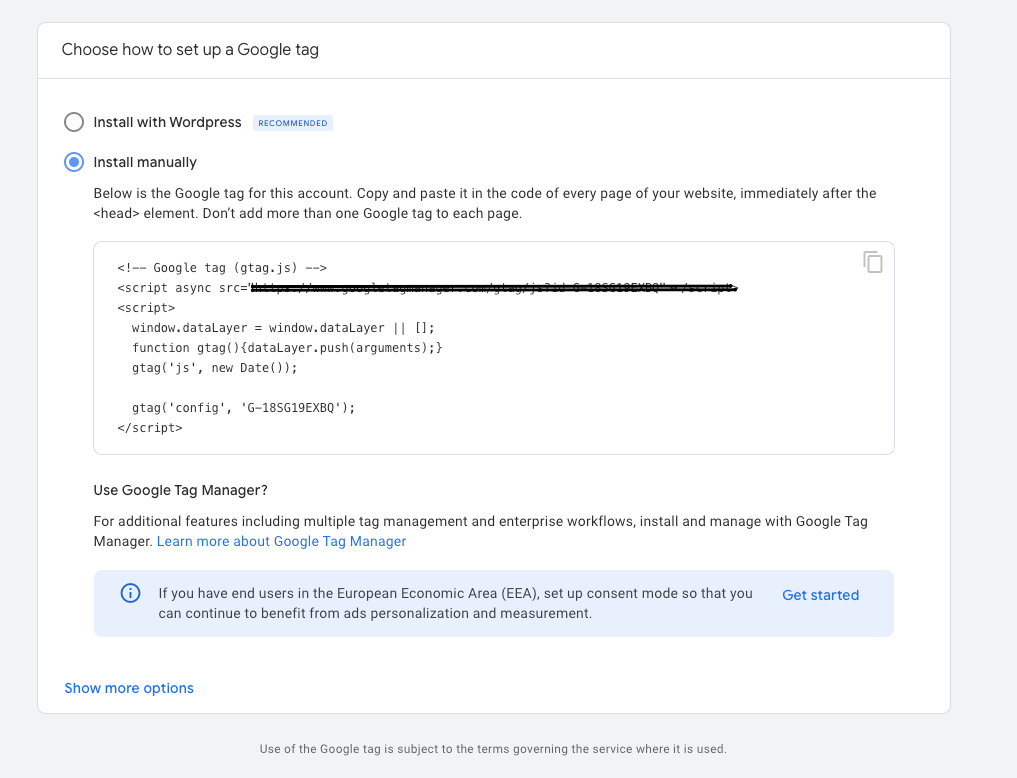Click the RECOMMENDED badge

[293, 123]
